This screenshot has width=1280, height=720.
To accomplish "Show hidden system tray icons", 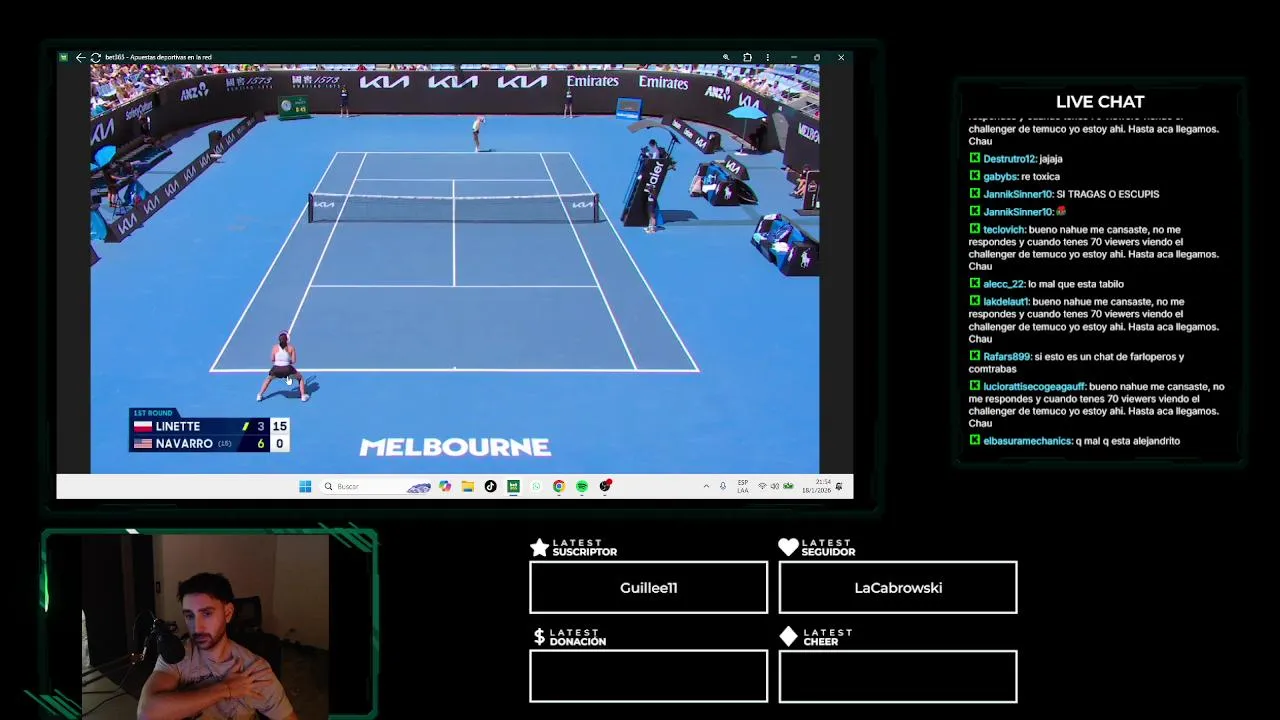I will [x=706, y=486].
